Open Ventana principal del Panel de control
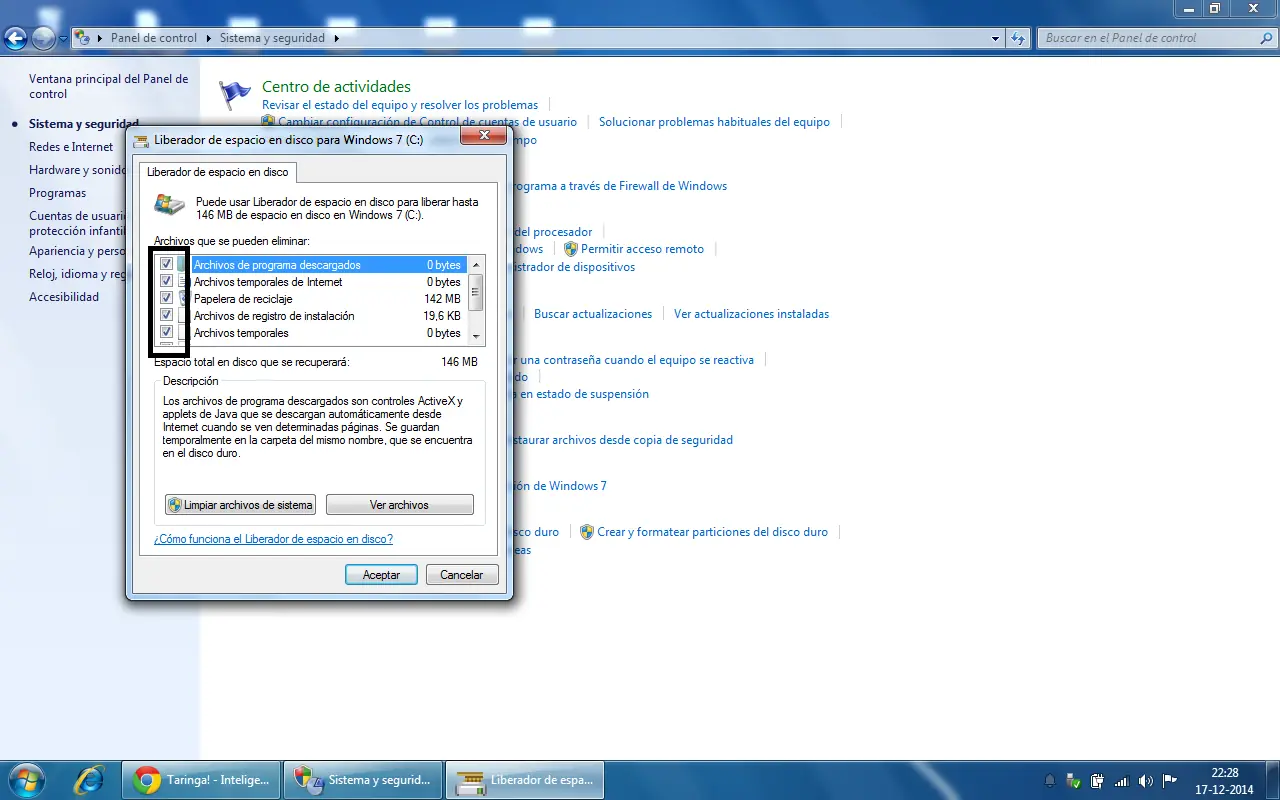This screenshot has height=800, width=1280. pos(109,86)
